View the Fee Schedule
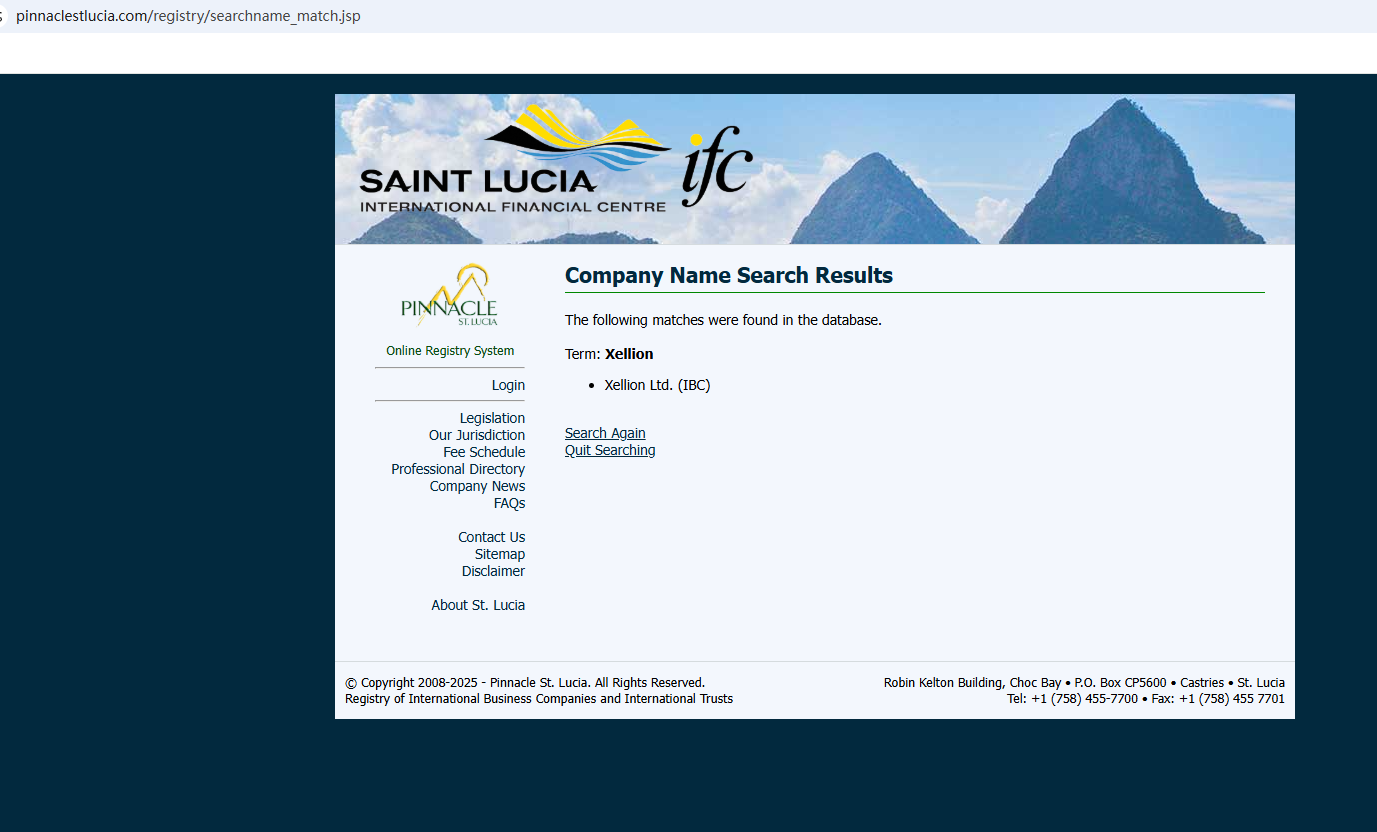The height and width of the screenshot is (832, 1377). (x=483, y=452)
